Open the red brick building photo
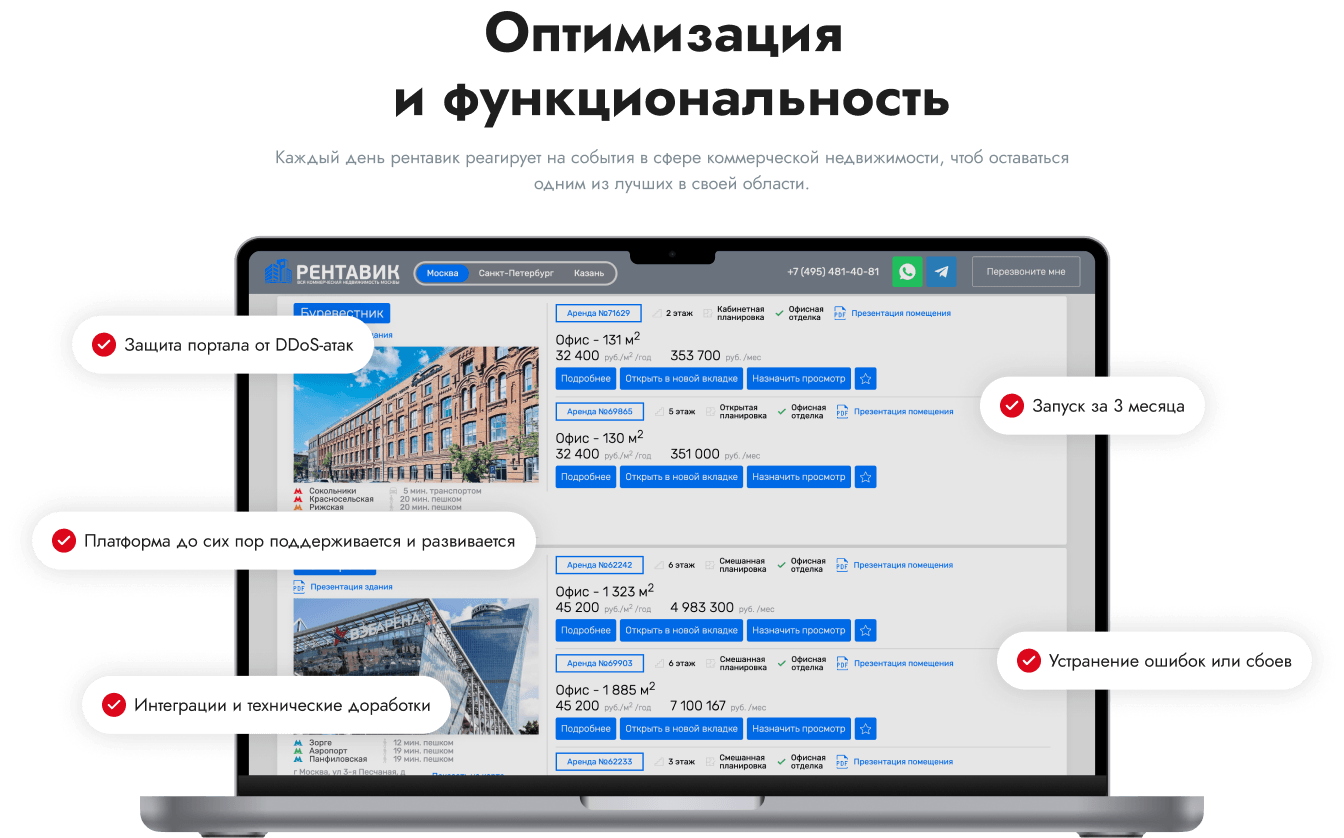The width and height of the screenshot is (1344, 838). coord(416,415)
